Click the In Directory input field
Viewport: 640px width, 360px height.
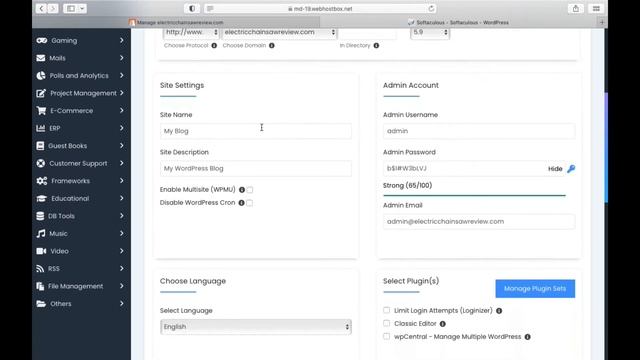pyautogui.click(x=367, y=33)
